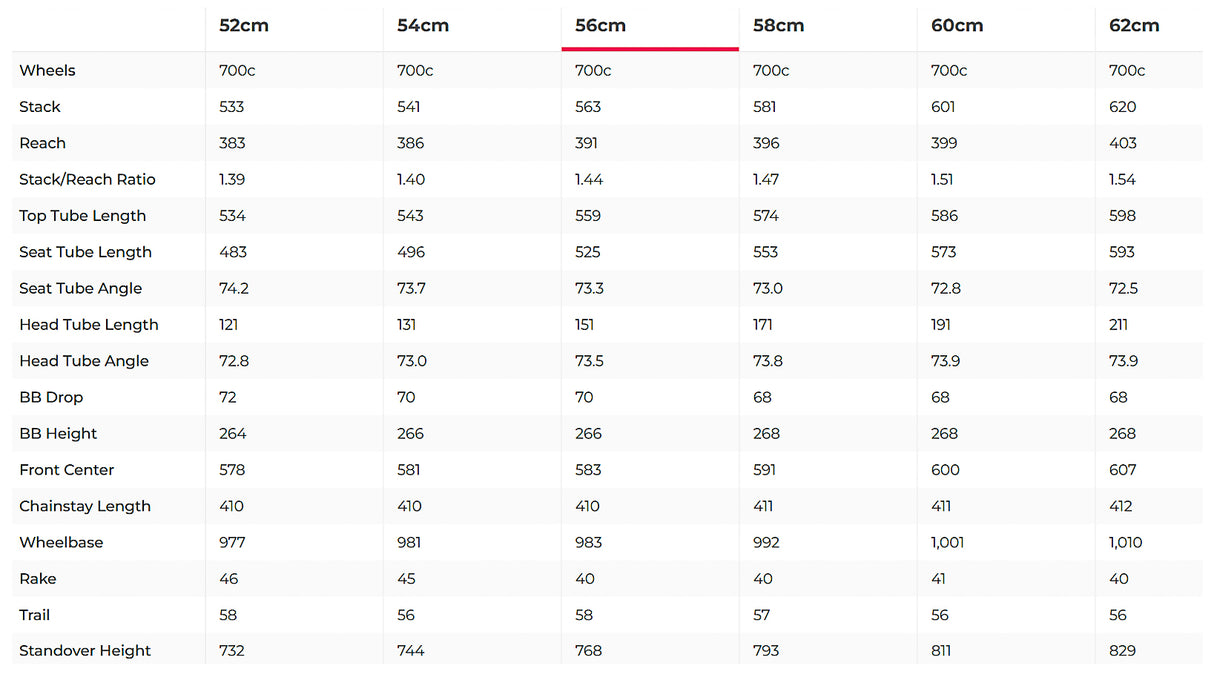Select the 60cm size tab
The height and width of the screenshot is (683, 1214).
pyautogui.click(x=956, y=26)
